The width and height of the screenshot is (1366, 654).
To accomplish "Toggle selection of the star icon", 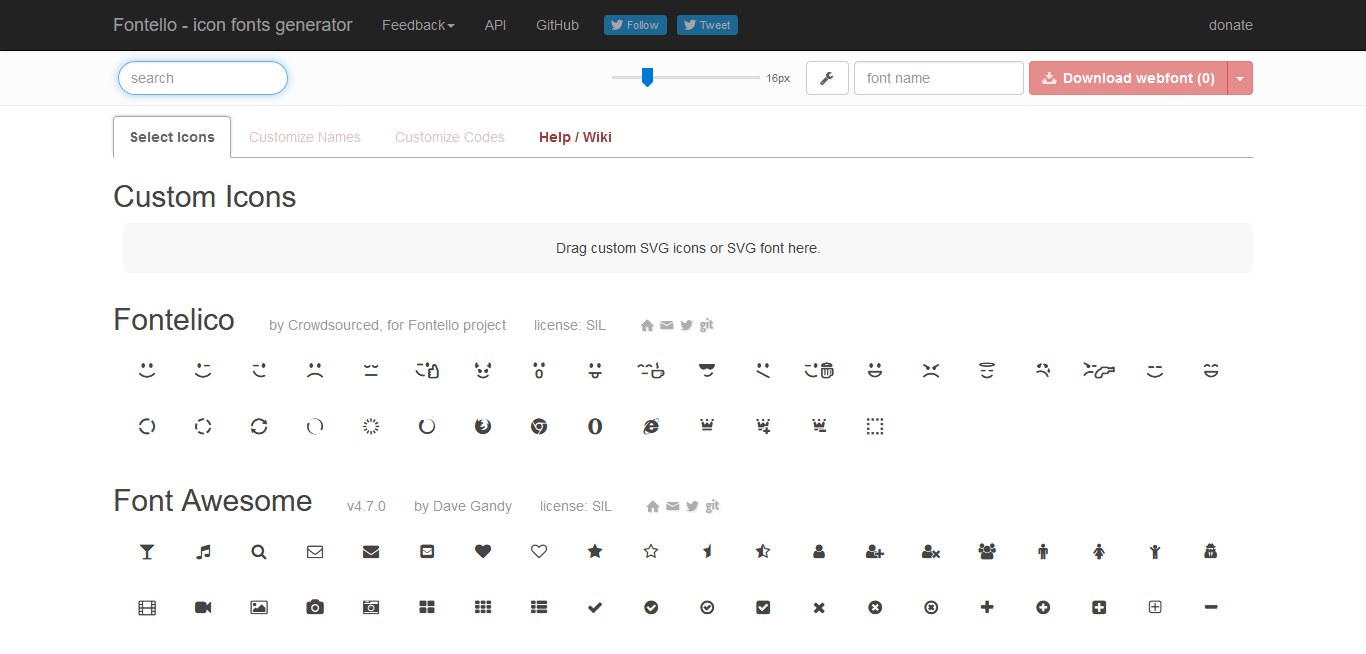I will click(x=595, y=551).
